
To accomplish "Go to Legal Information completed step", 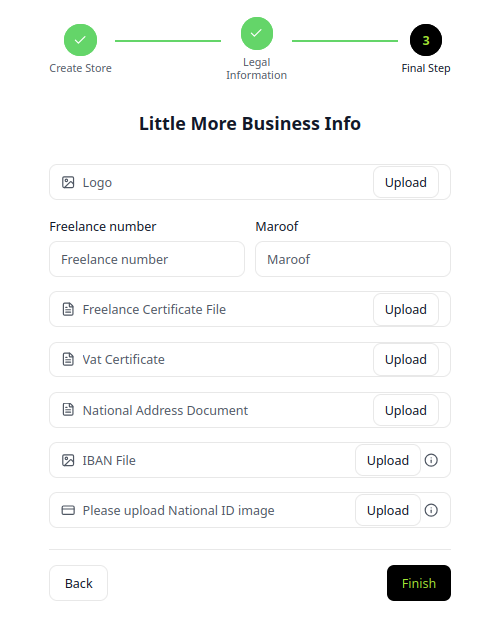I will [257, 34].
